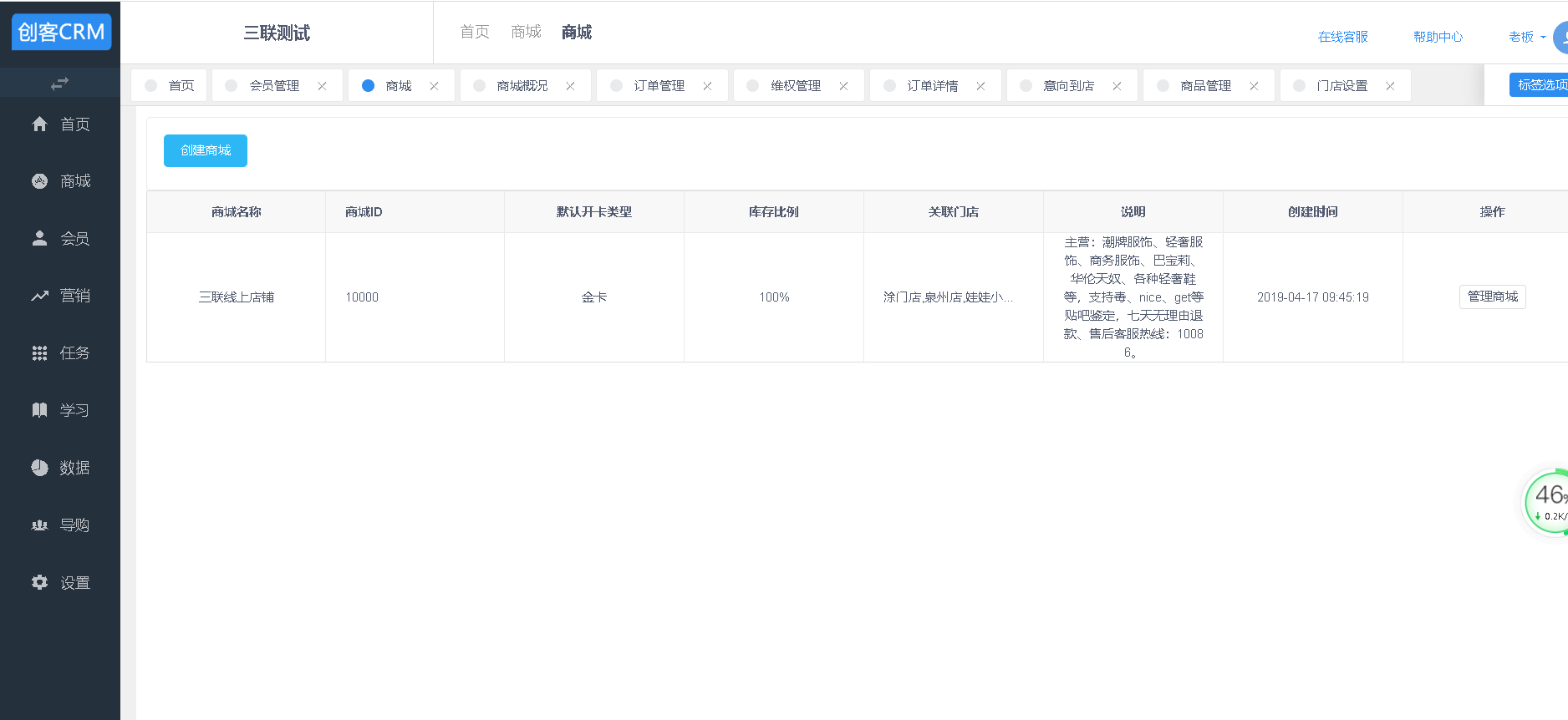The height and width of the screenshot is (720, 1568).
Task: Click the 数据 pie chart icon in sidebar
Action: (x=39, y=468)
